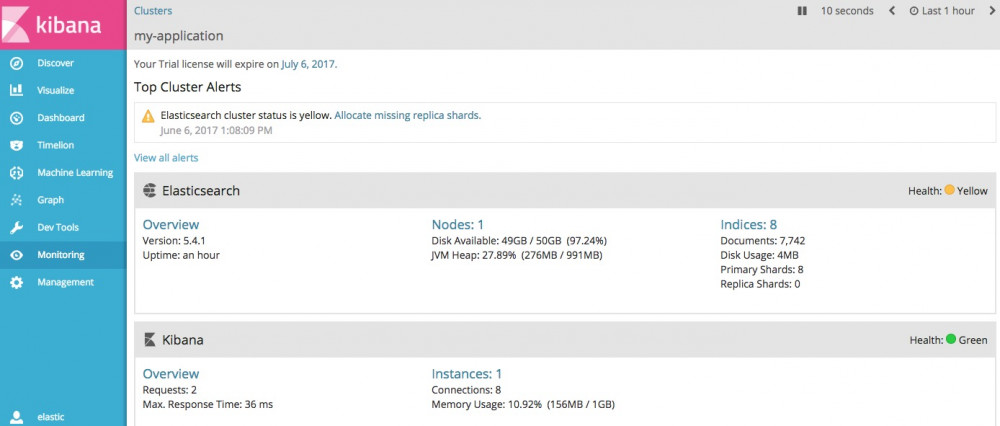Click the July 6, 2017 license link

point(308,64)
